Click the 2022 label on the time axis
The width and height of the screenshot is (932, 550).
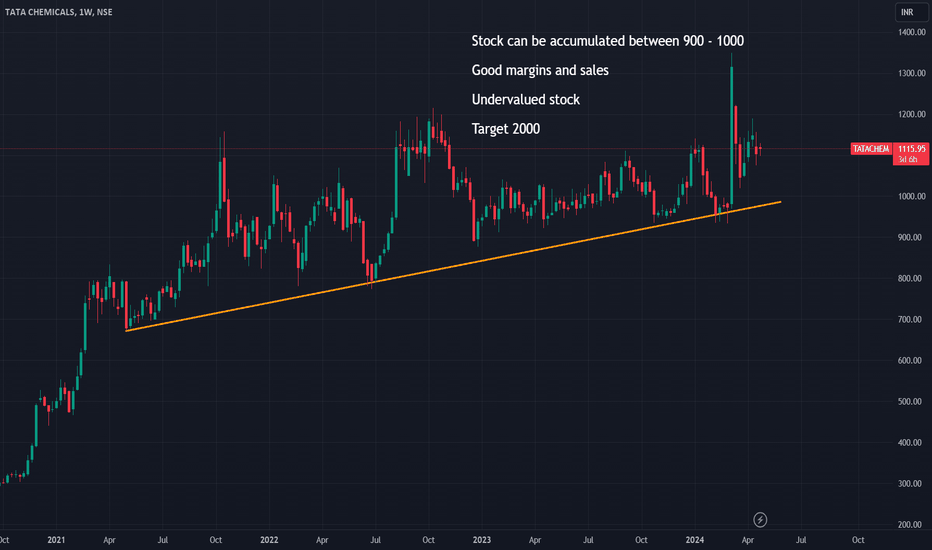[x=269, y=540]
